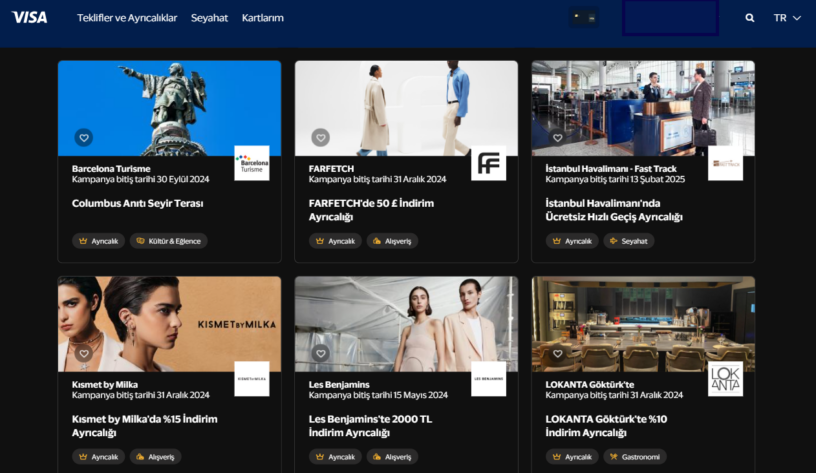The width and height of the screenshot is (816, 473).
Task: Favorite the LOKANTA Göktürk'te offer with the heart
Action: pos(557,353)
